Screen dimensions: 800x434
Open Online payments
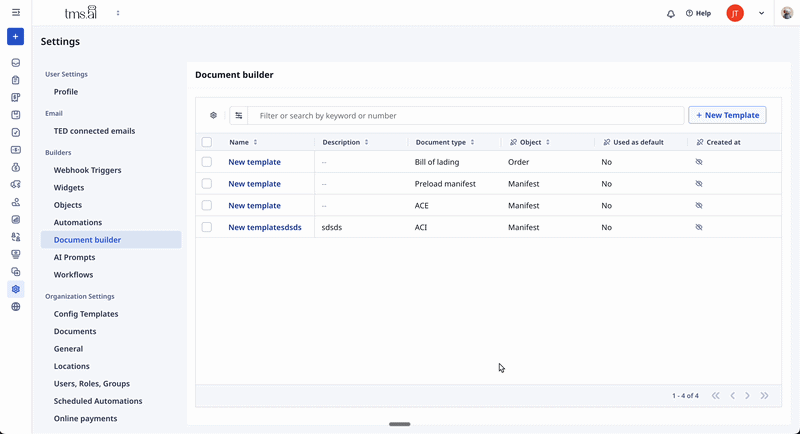(85, 419)
